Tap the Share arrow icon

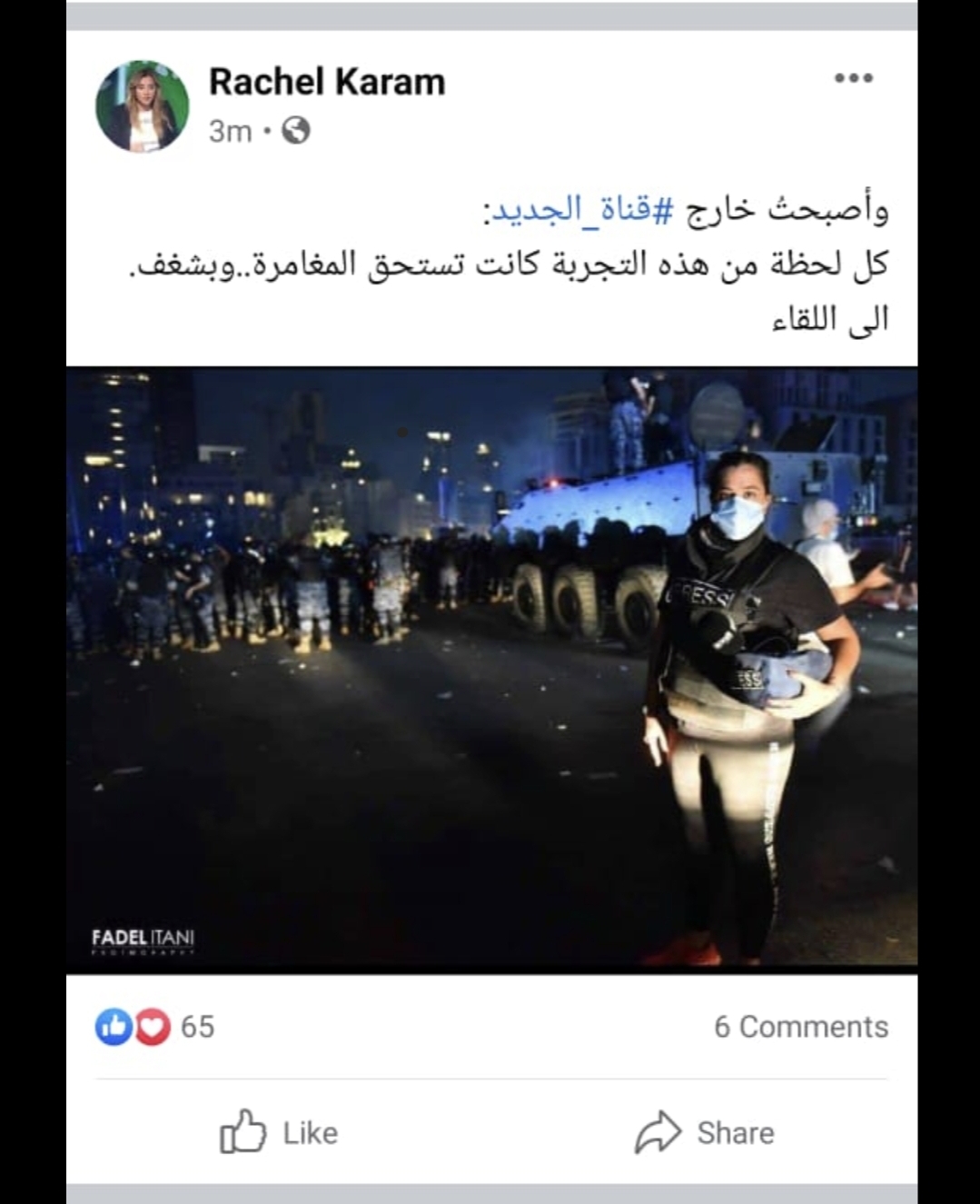658,1132
